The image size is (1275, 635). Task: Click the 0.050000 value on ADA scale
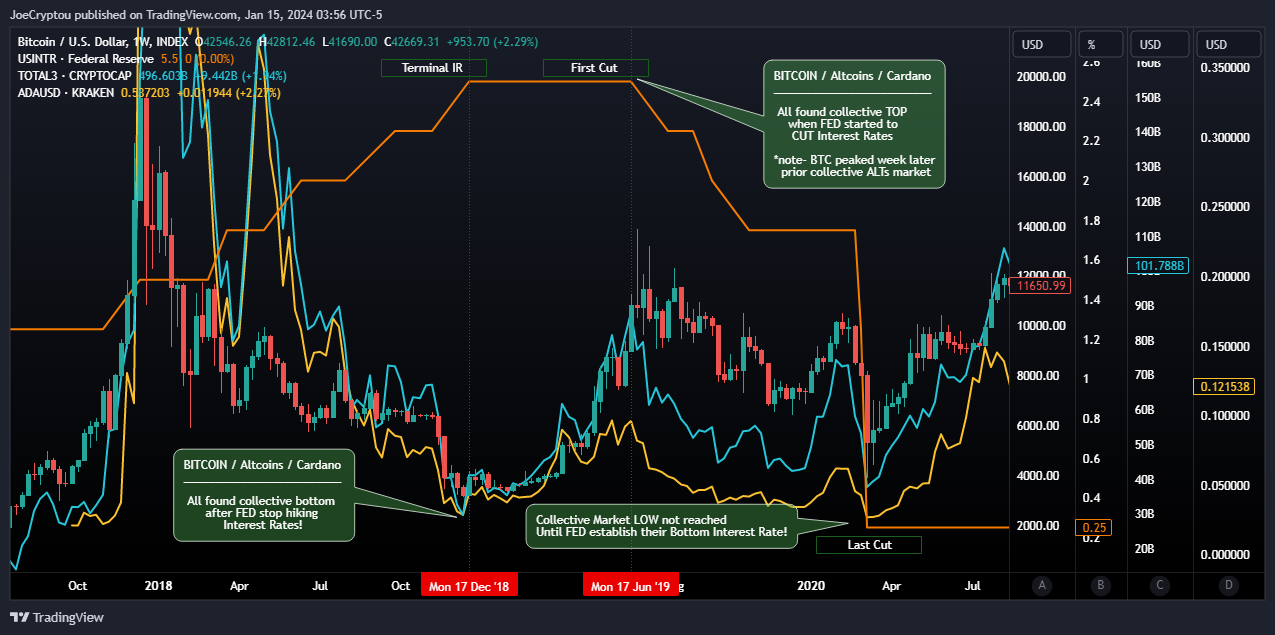pos(1225,486)
